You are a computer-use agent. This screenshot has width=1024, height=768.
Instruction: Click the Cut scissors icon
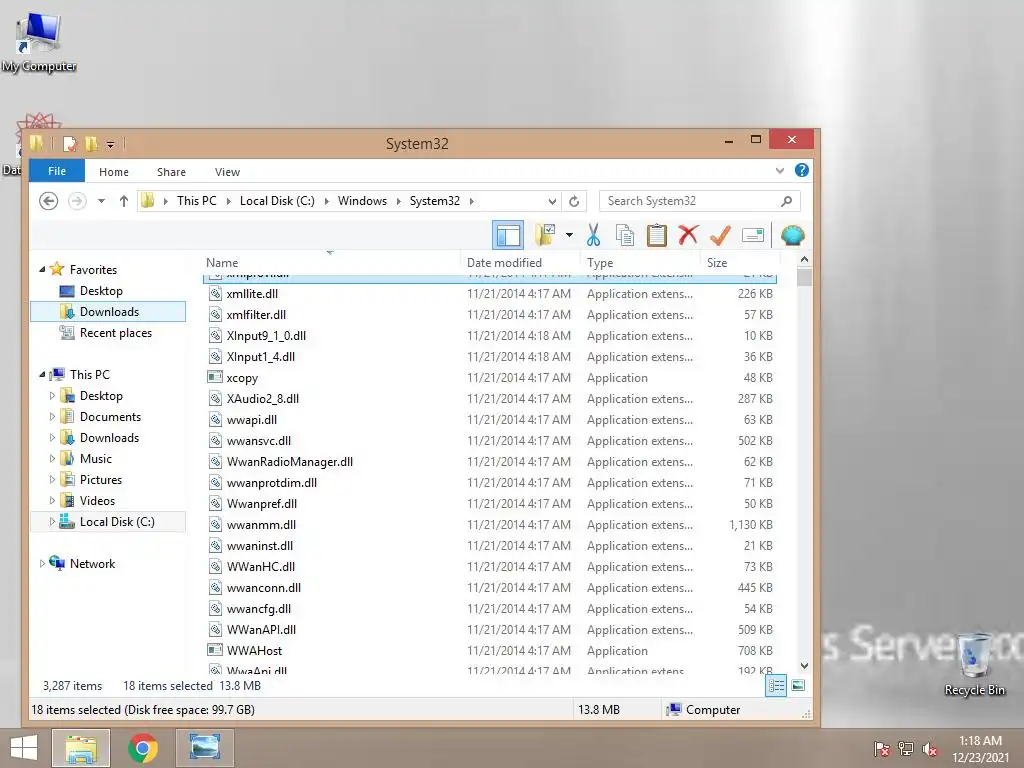pyautogui.click(x=593, y=235)
